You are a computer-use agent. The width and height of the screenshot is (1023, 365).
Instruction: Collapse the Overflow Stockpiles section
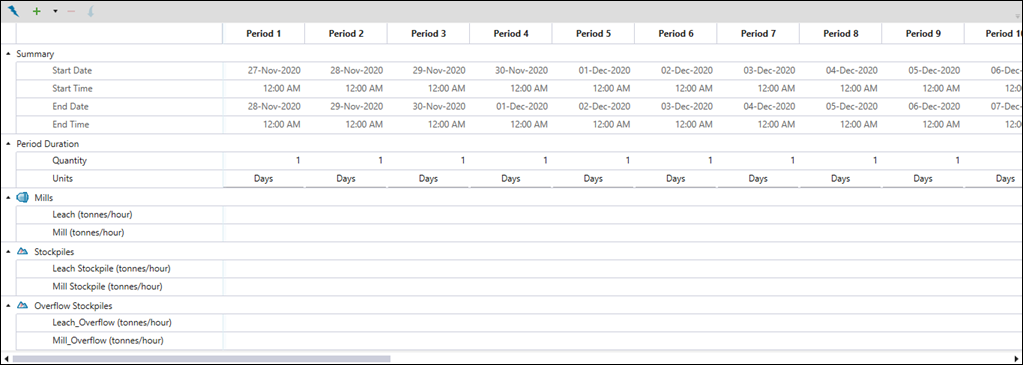(8, 305)
